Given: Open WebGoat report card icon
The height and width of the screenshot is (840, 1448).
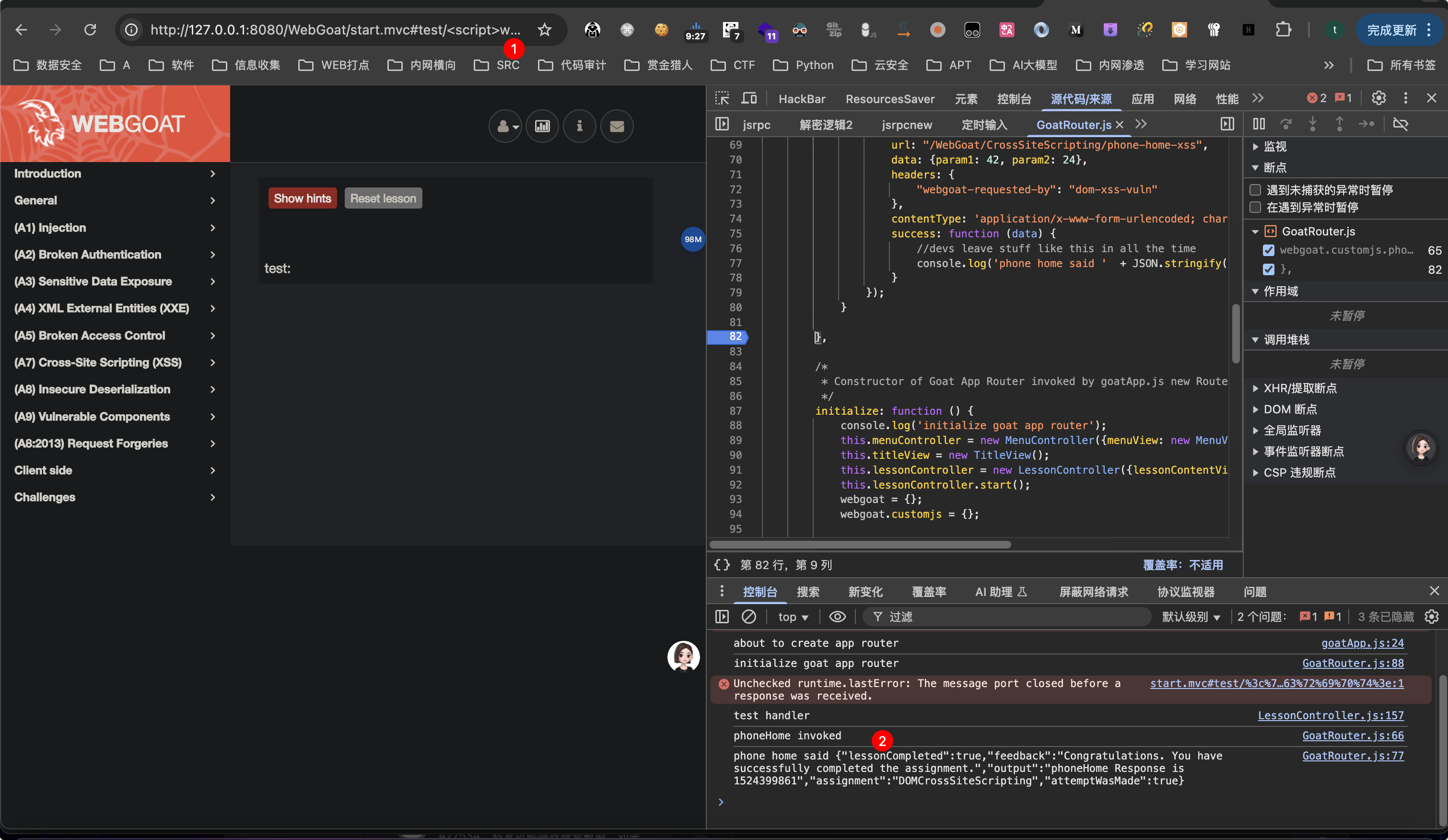Looking at the screenshot, I should click(542, 126).
